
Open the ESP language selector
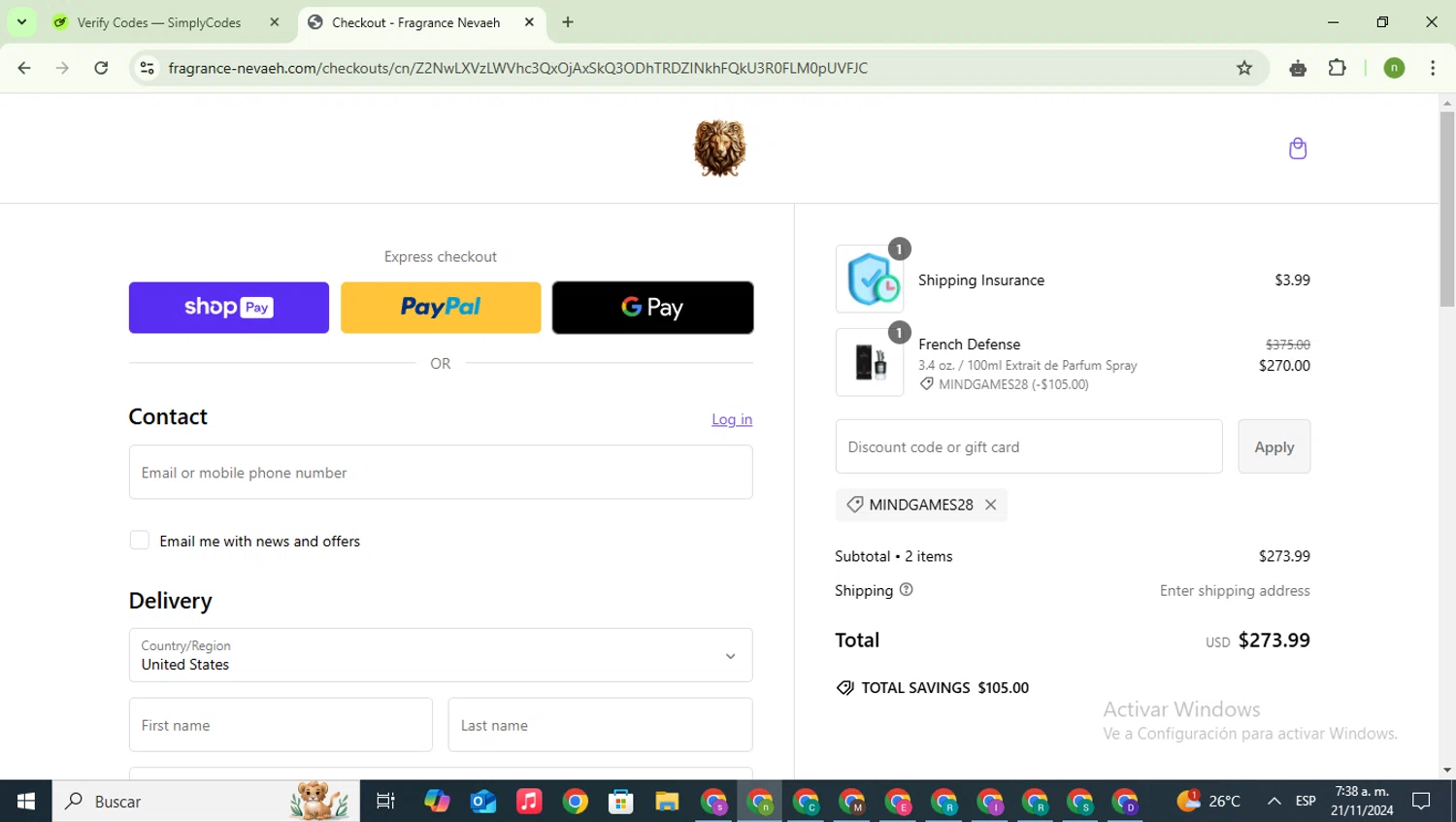tap(1306, 802)
